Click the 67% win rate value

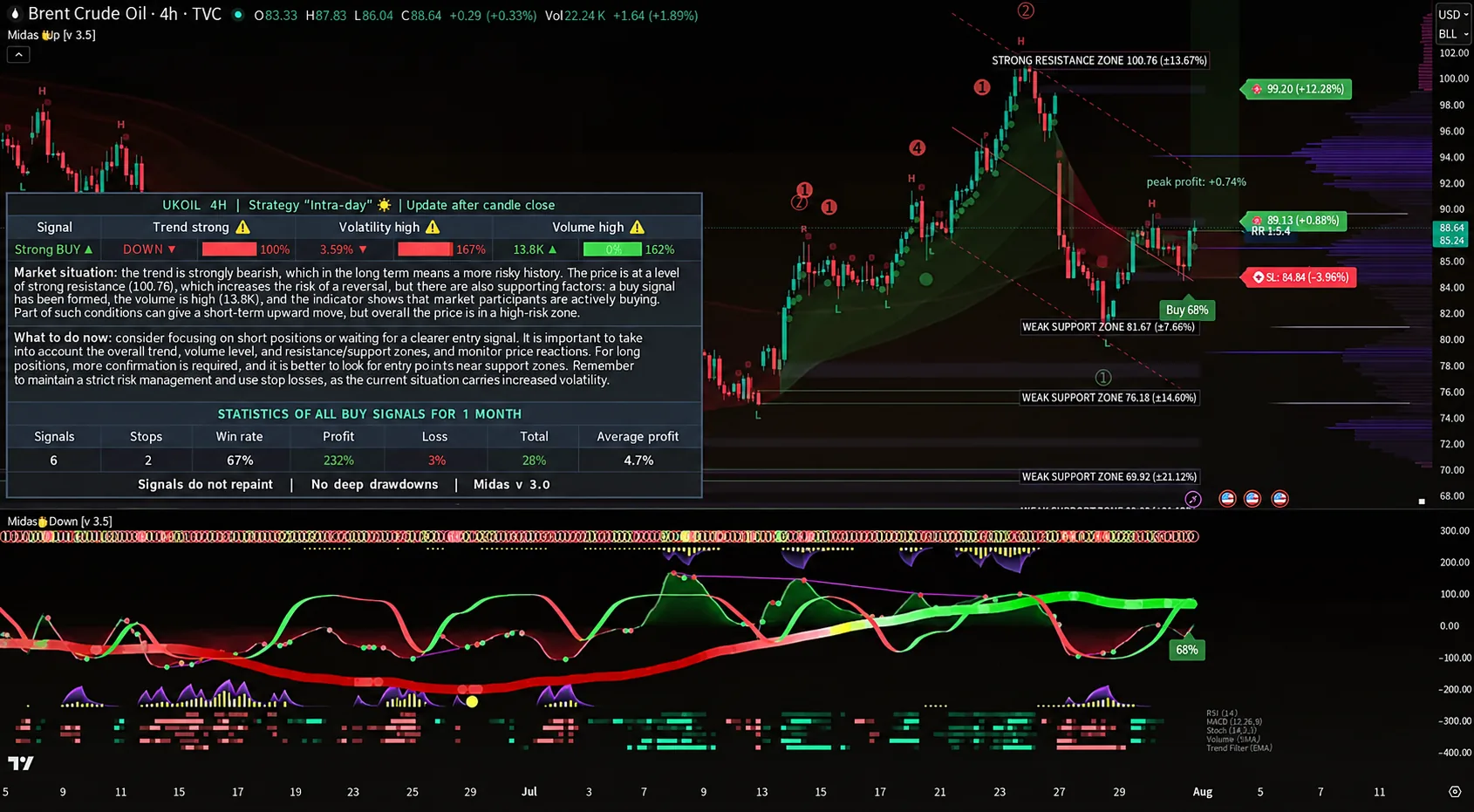pyautogui.click(x=240, y=461)
